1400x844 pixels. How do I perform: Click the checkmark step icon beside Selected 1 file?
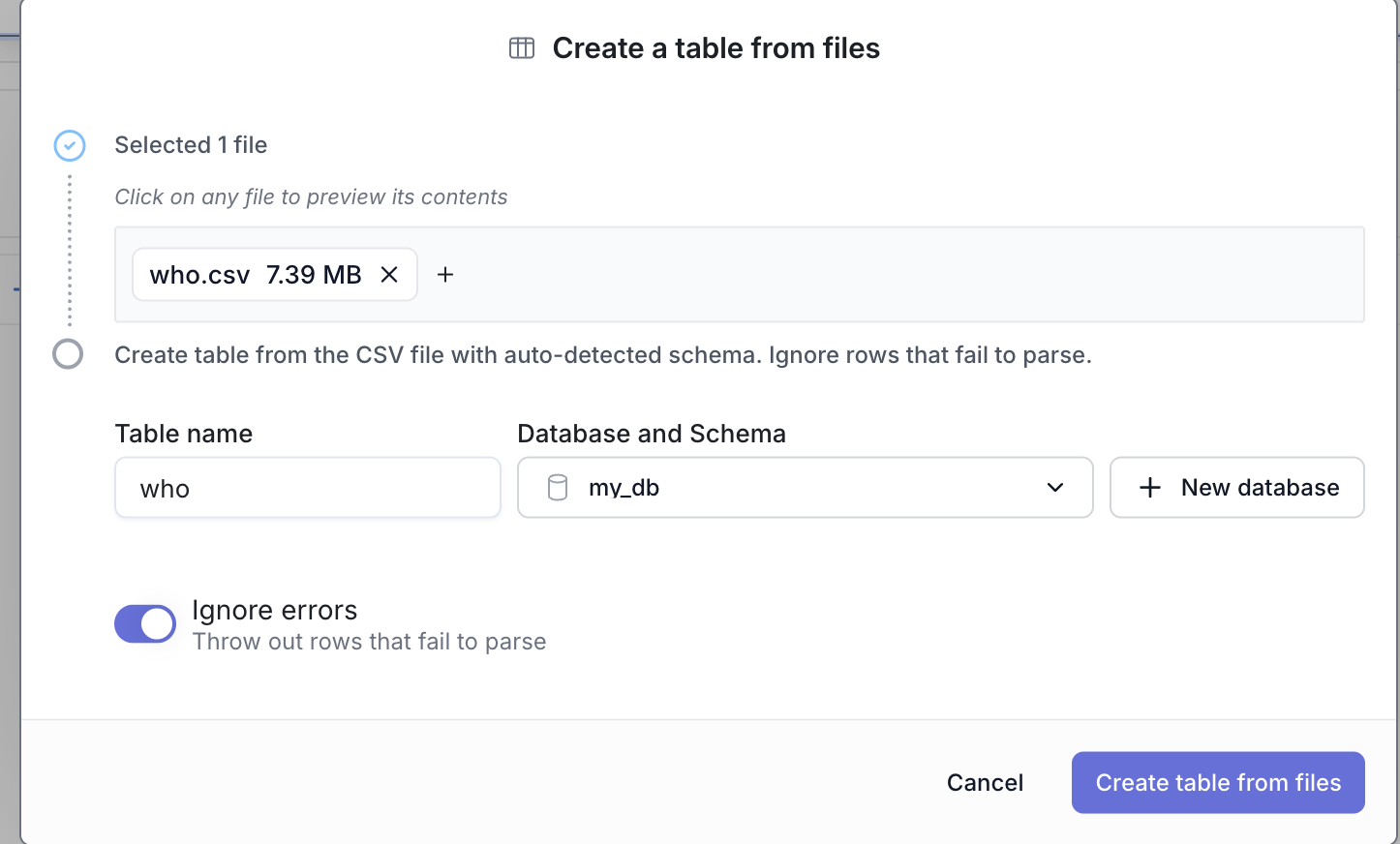pos(70,145)
